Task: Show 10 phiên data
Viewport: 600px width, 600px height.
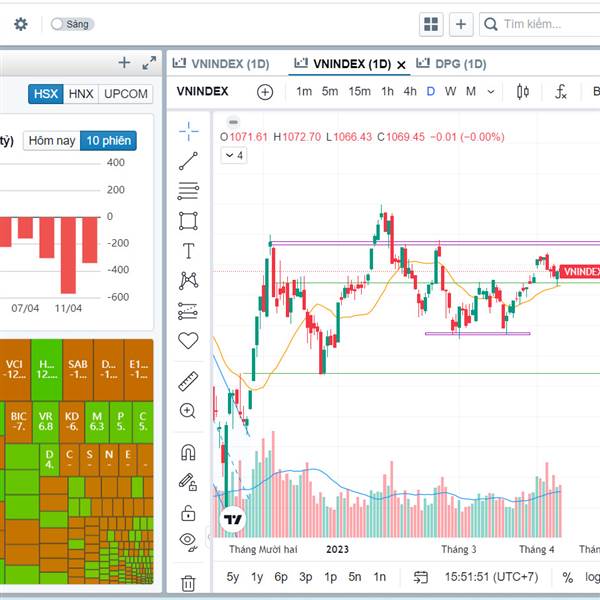Action: [109, 141]
